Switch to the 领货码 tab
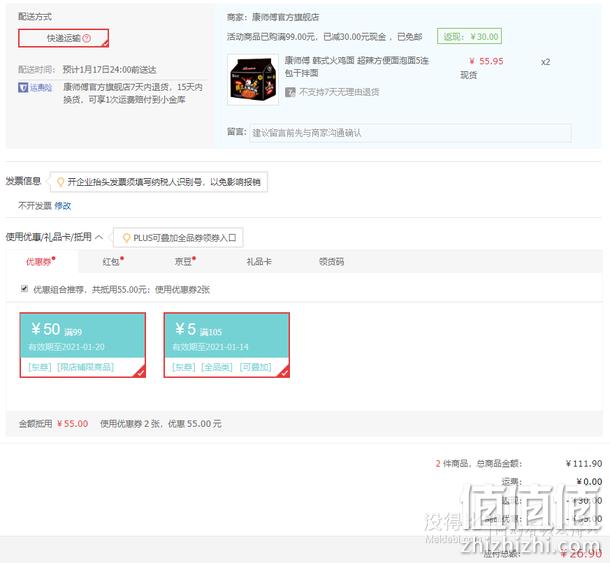610x563 pixels. tap(331, 261)
